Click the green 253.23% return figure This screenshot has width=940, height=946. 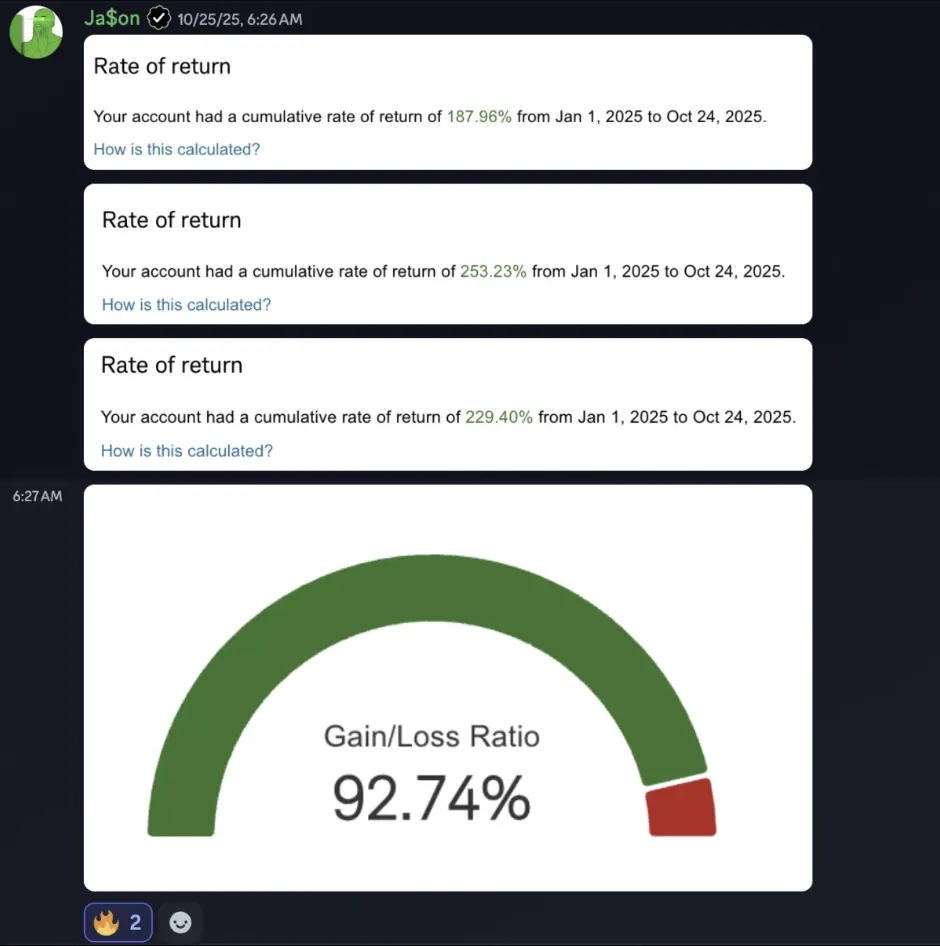click(x=493, y=271)
